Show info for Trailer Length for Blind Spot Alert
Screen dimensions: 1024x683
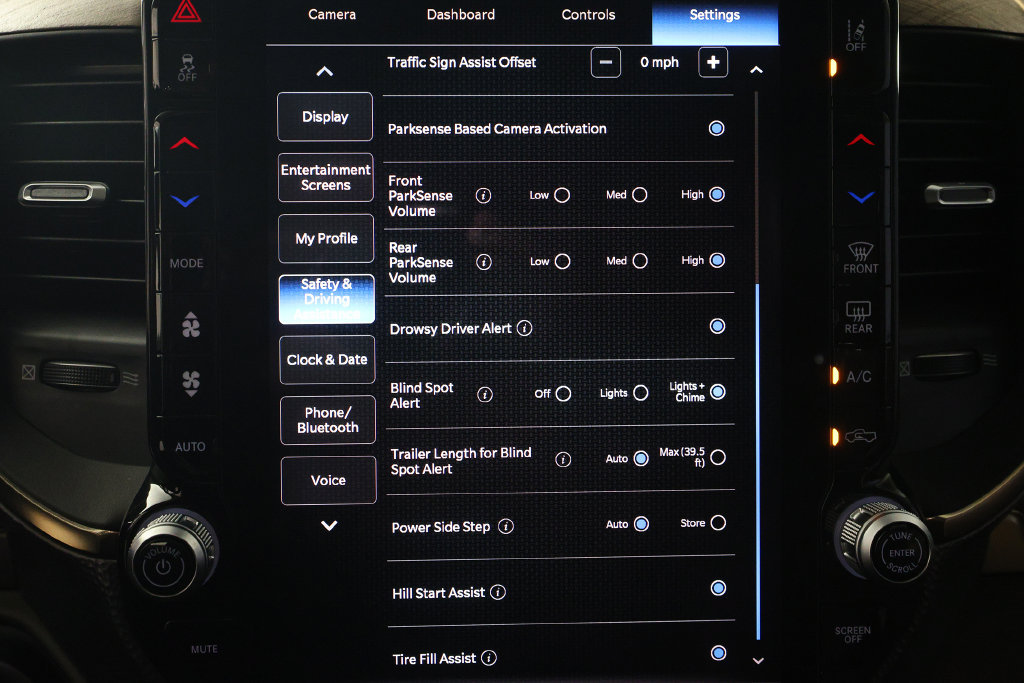[x=563, y=460]
